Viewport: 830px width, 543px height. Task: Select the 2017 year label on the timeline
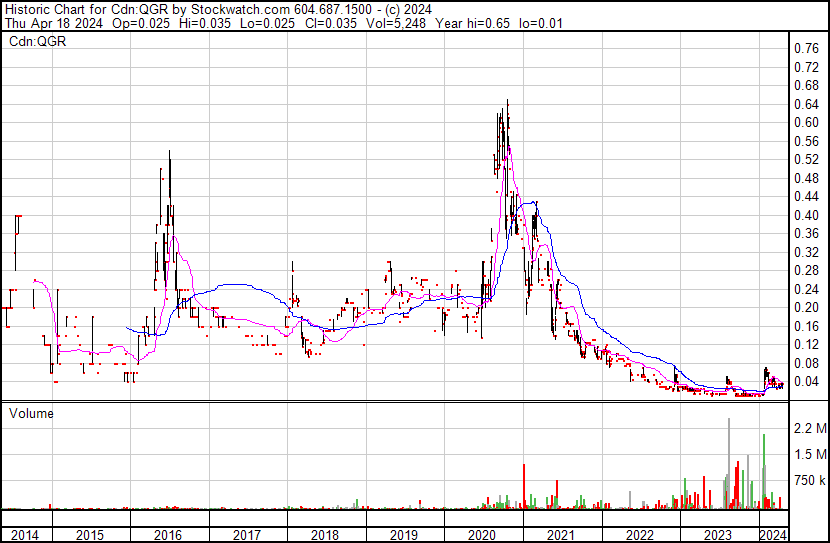247,535
